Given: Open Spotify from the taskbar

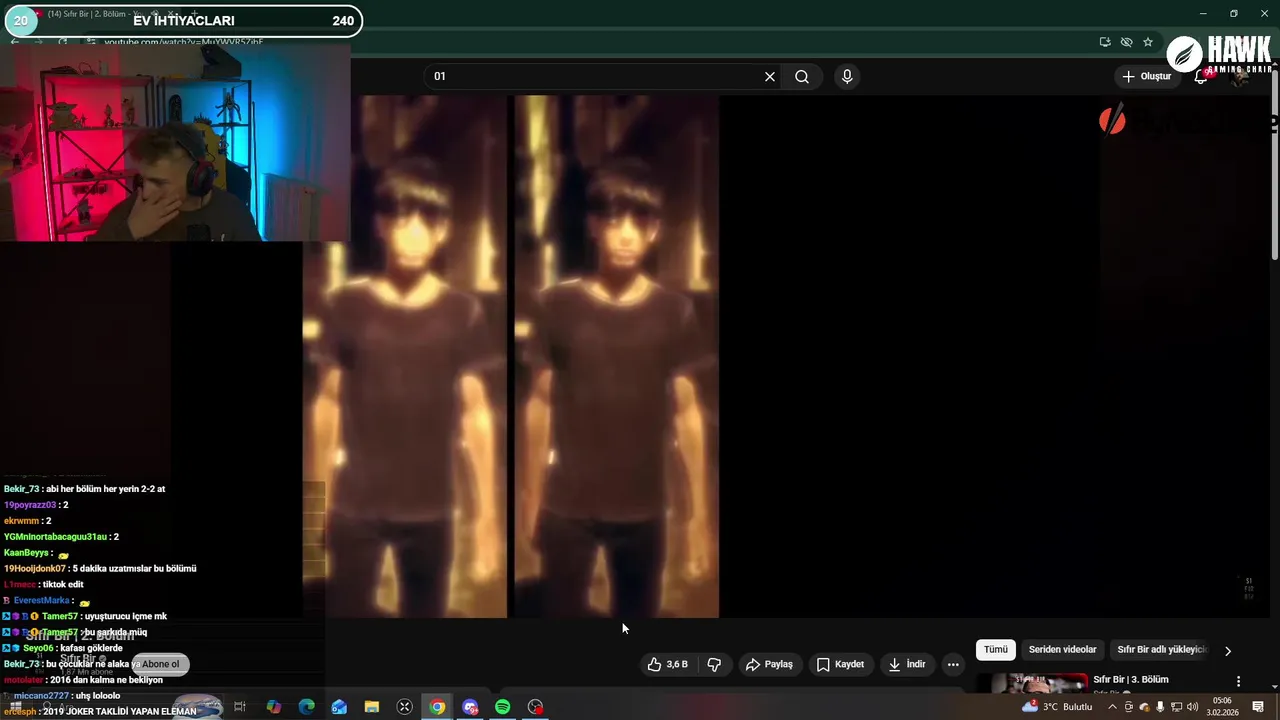Looking at the screenshot, I should pos(503,707).
